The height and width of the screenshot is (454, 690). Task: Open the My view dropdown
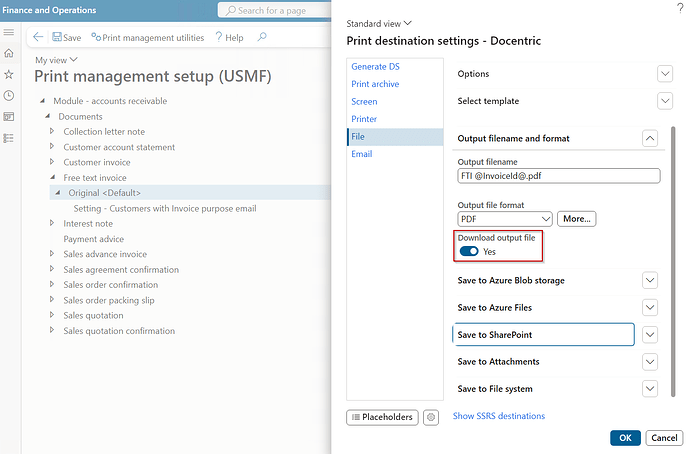point(56,60)
